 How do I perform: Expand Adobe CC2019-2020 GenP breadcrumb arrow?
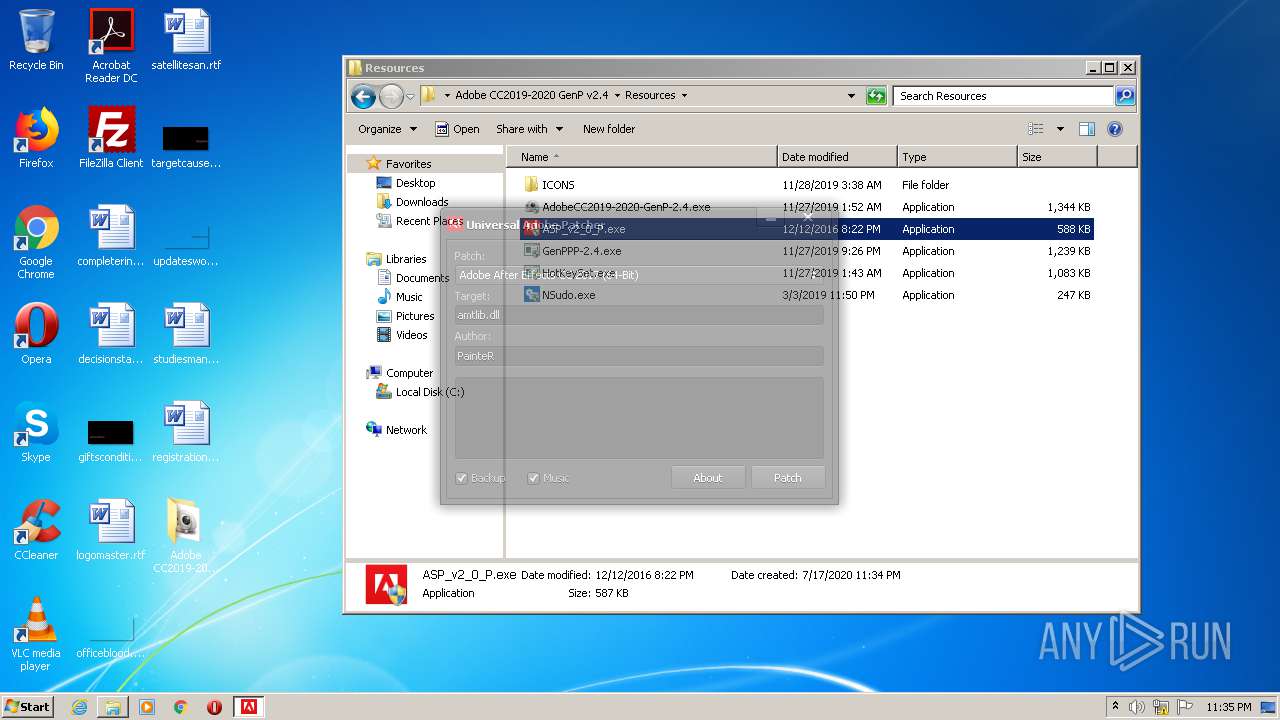point(617,96)
